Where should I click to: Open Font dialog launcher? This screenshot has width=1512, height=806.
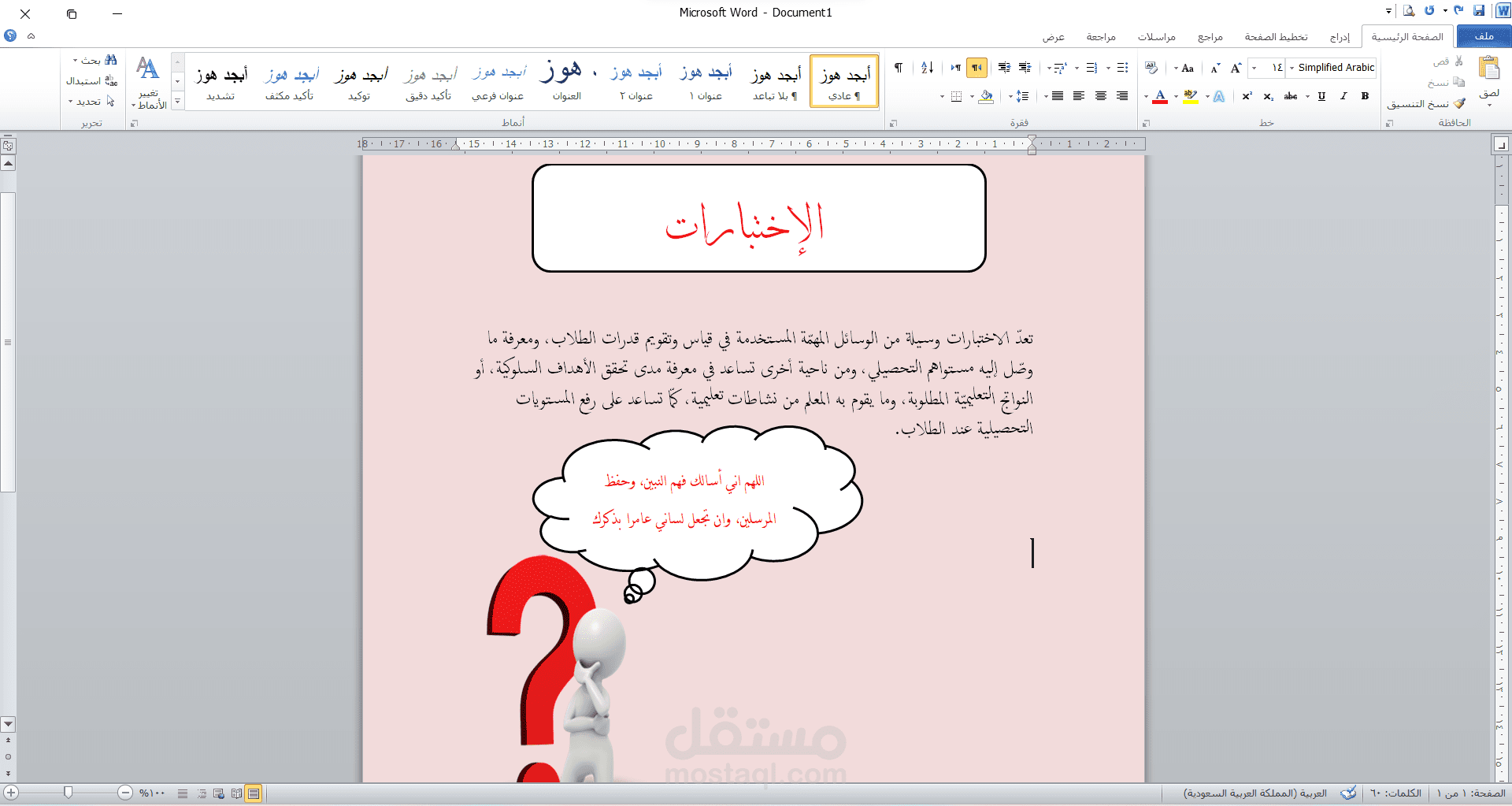[1146, 123]
